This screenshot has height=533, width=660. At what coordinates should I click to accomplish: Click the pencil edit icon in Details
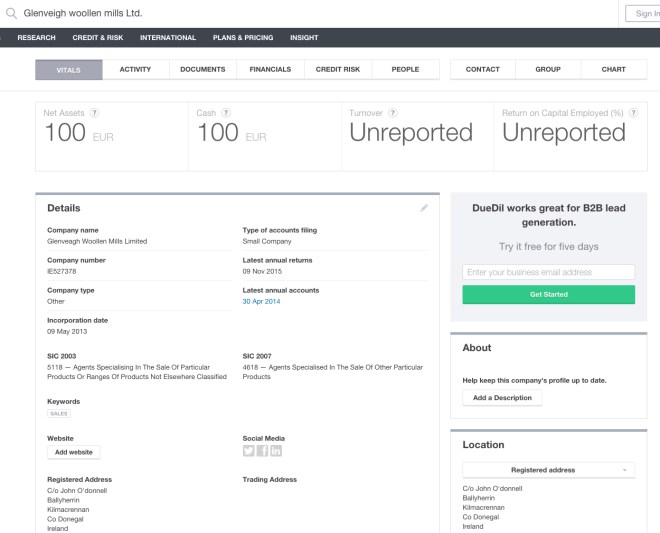click(x=424, y=208)
